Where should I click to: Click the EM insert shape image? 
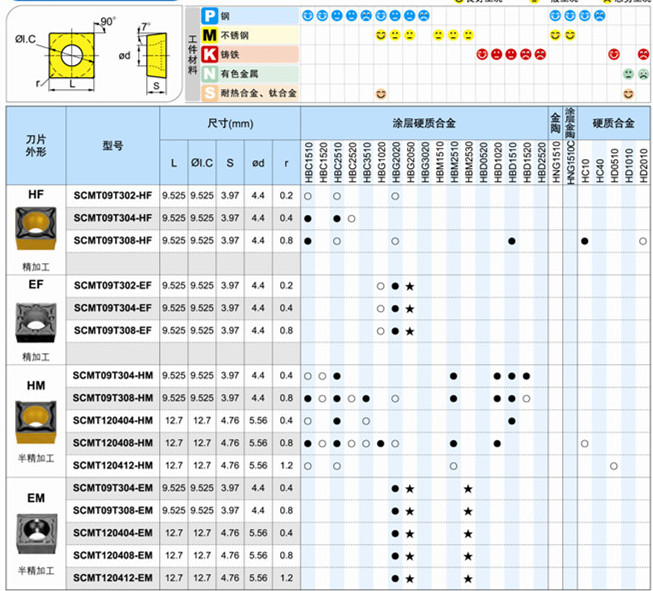pos(36,532)
